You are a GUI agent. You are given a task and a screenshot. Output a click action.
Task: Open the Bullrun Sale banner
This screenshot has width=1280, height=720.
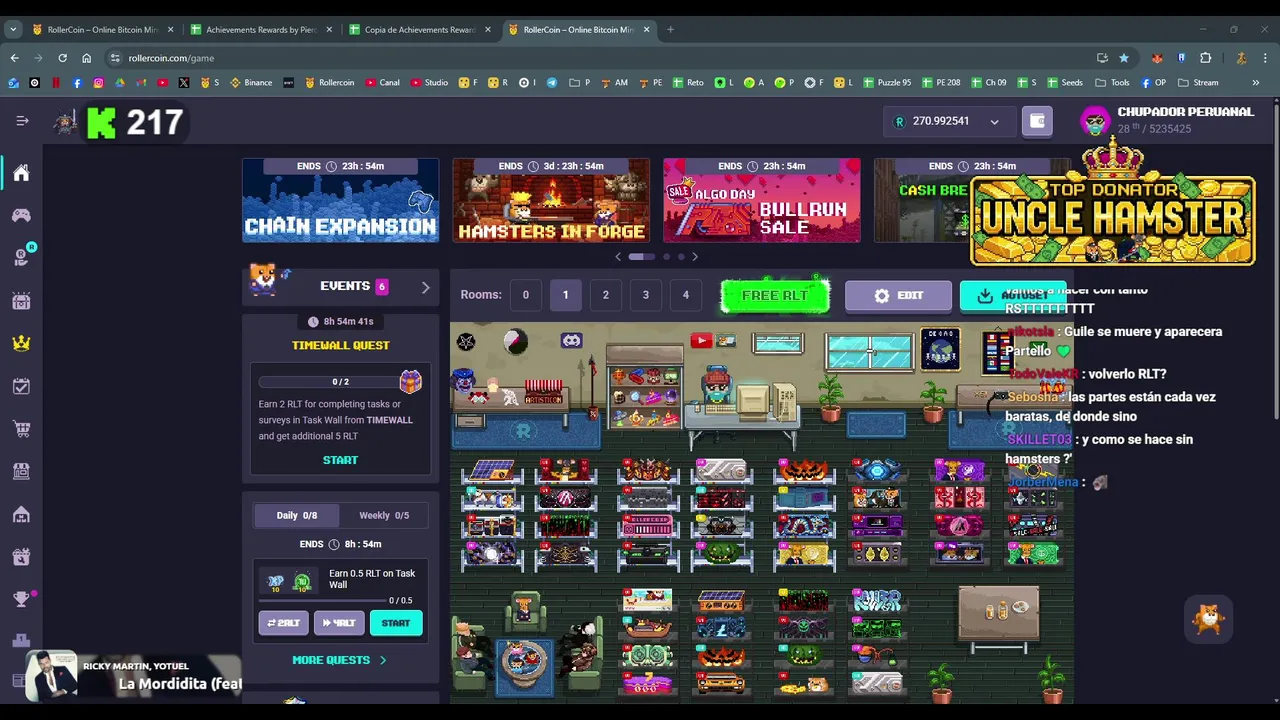pyautogui.click(x=762, y=200)
